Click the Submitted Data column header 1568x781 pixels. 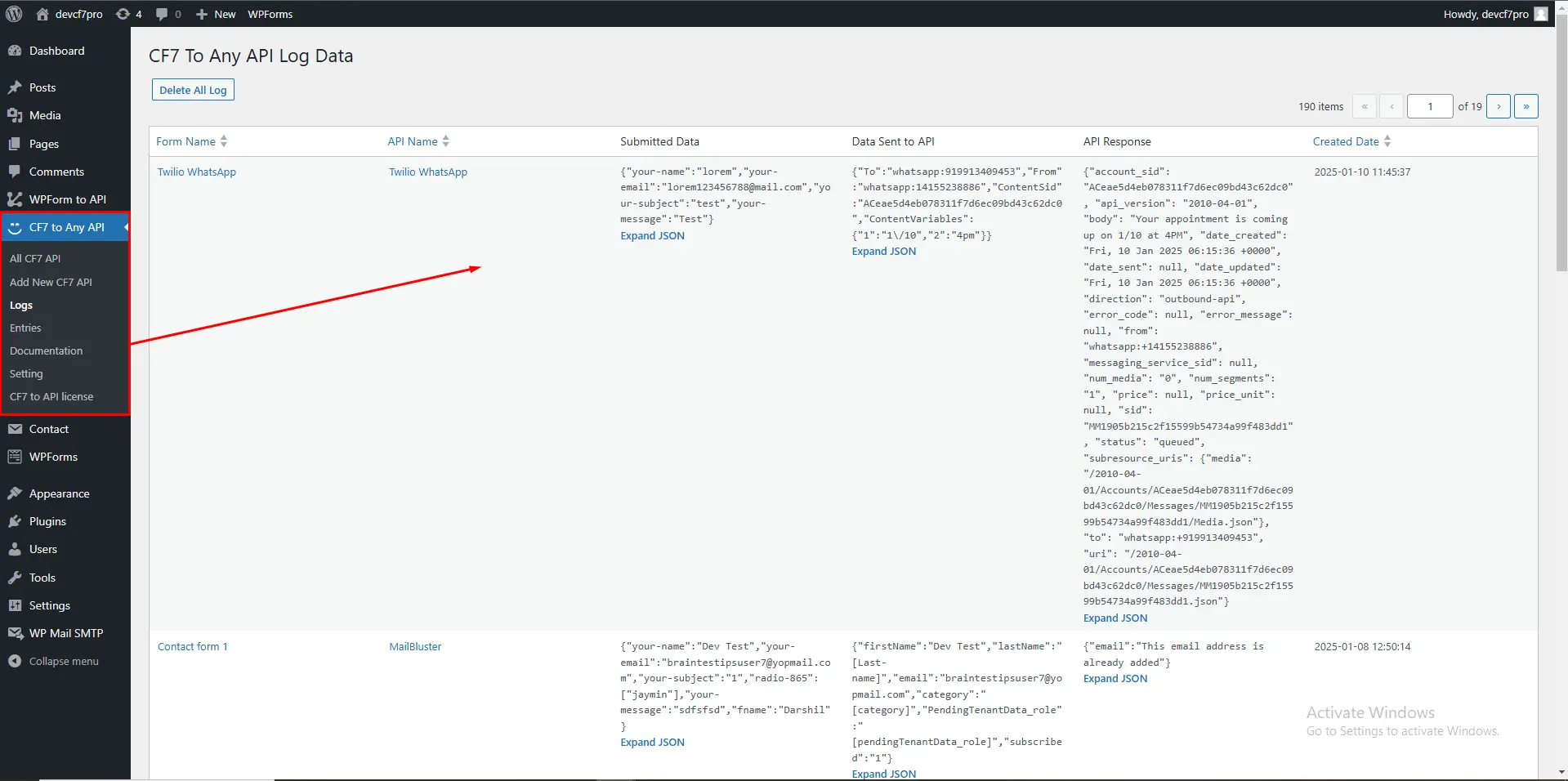(659, 141)
